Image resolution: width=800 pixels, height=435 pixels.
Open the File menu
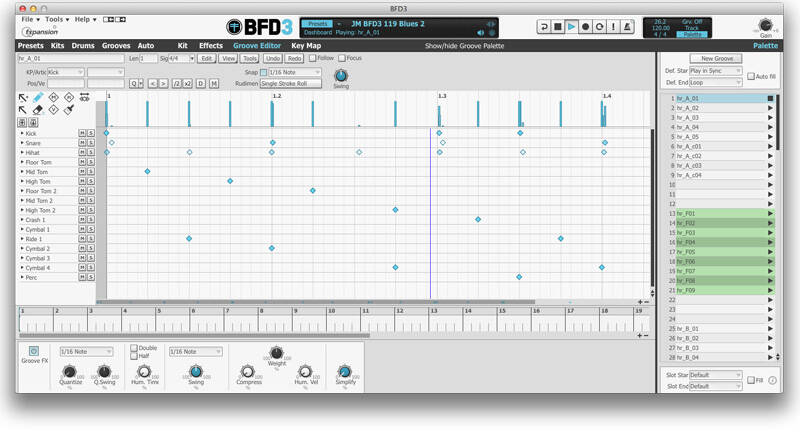pos(31,19)
